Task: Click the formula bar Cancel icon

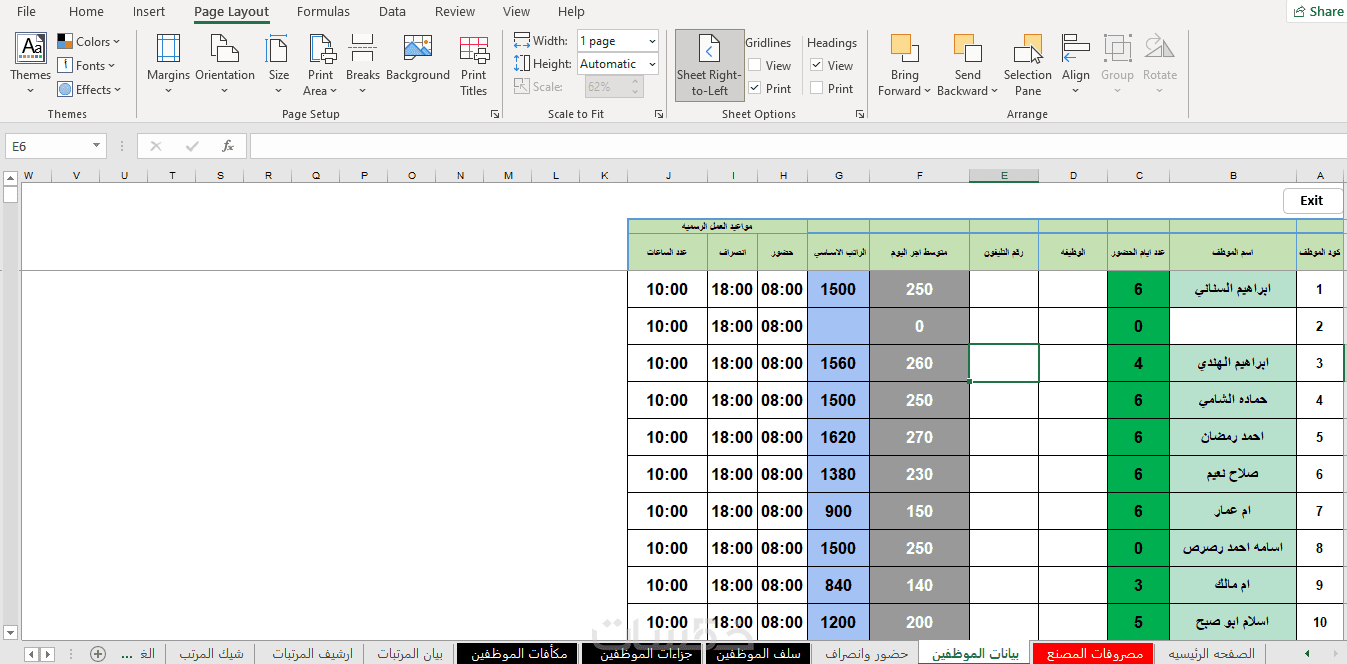Action: [x=155, y=146]
